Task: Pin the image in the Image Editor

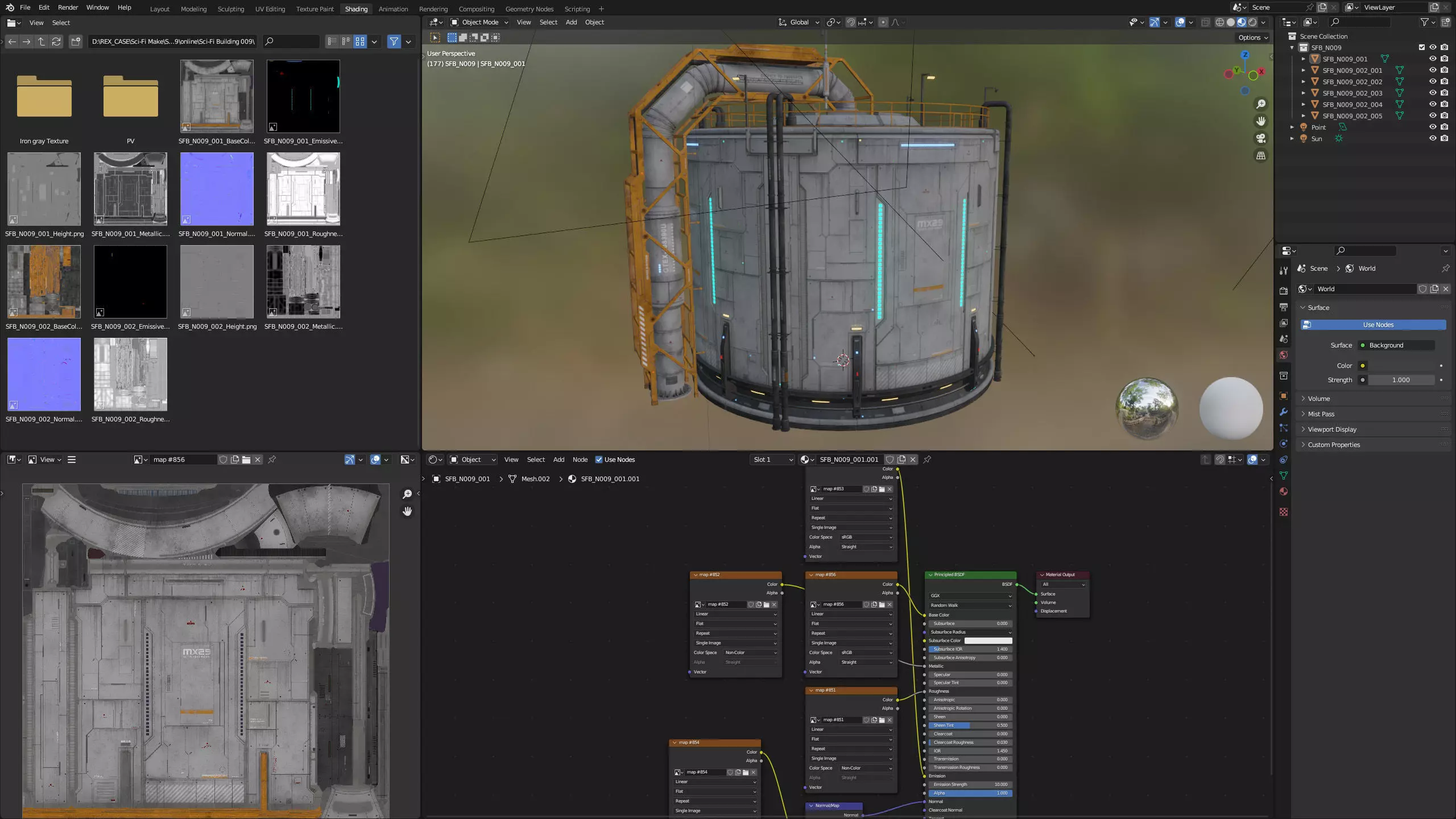Action: coord(272,460)
